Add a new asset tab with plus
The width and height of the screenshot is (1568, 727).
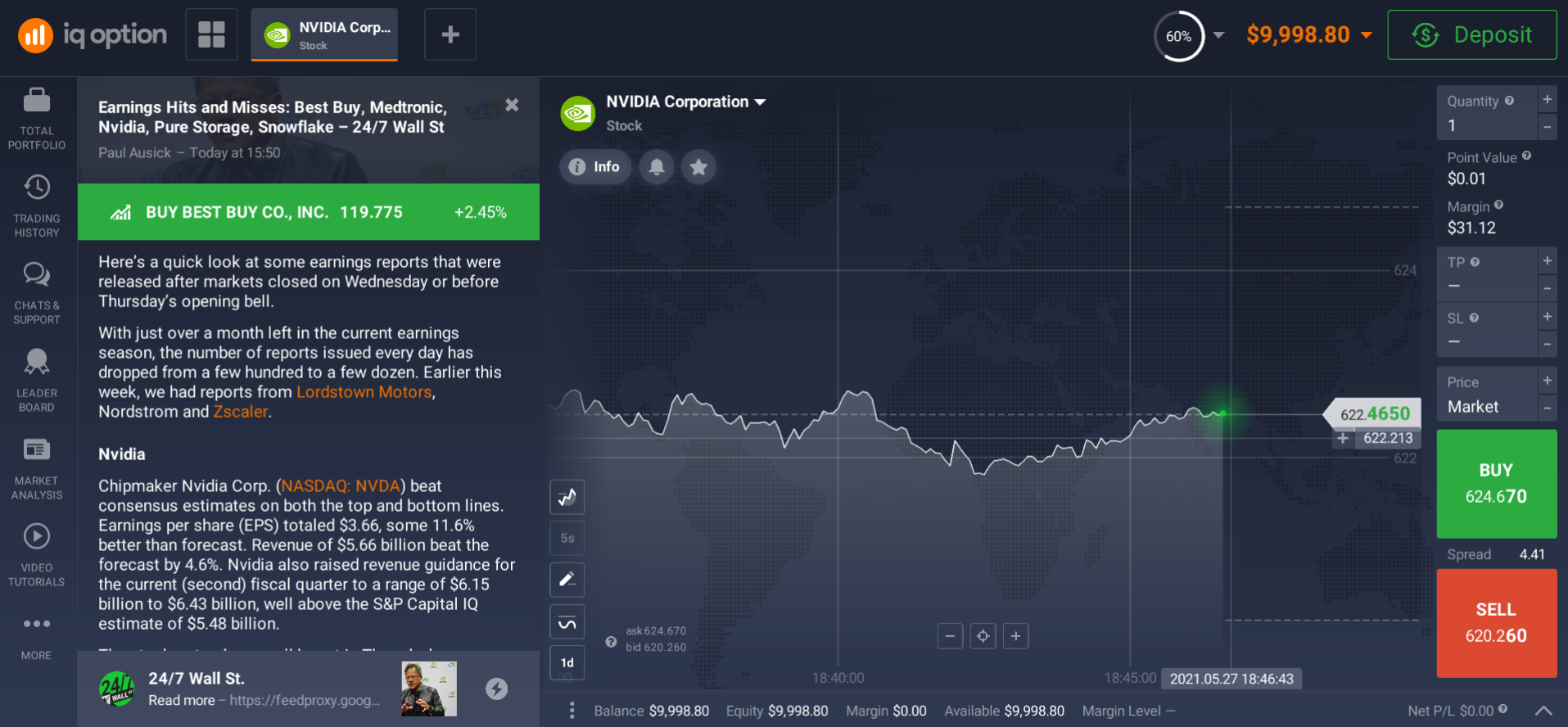[450, 34]
